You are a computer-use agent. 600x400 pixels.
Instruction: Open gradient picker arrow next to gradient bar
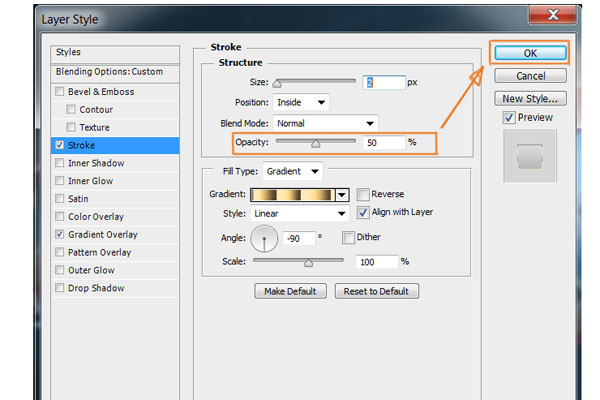coord(342,195)
